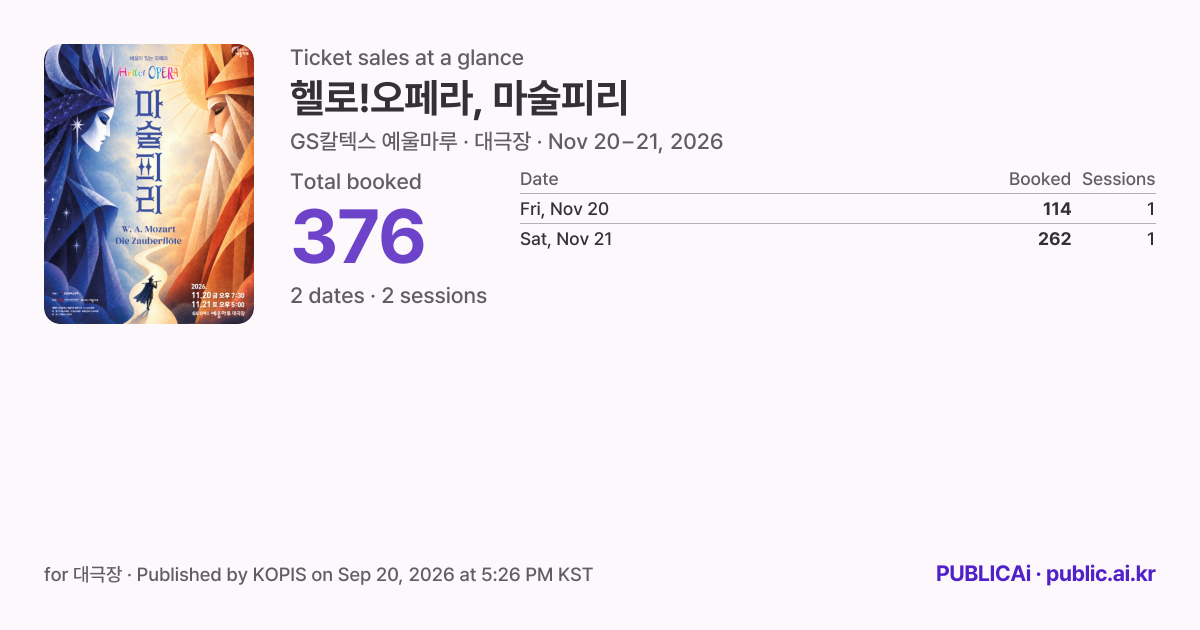This screenshot has width=1200, height=630.
Task: Click the Total booked label
Action: coord(356,182)
